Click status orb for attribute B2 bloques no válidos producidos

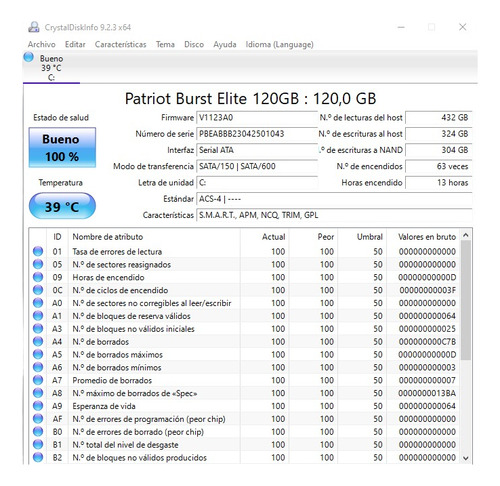(38, 458)
